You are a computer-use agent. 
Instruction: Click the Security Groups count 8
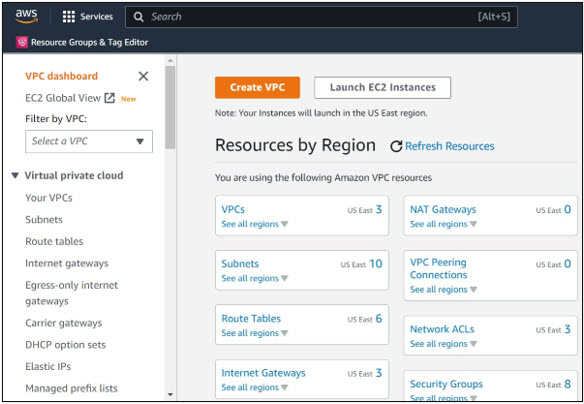567,384
